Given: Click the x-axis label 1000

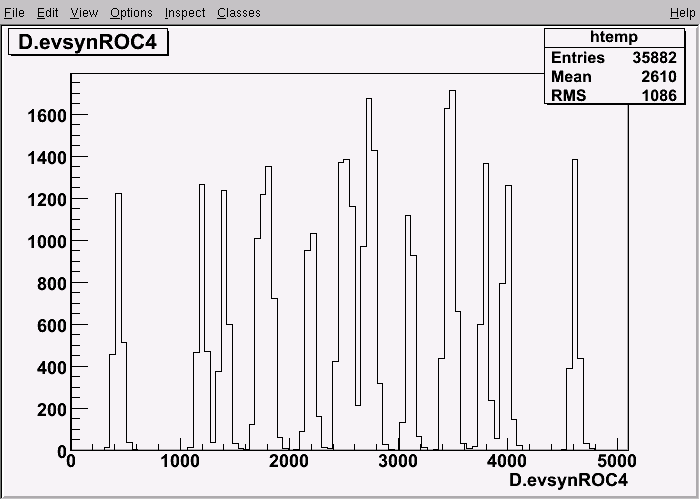Looking at the screenshot, I should 180,461.
